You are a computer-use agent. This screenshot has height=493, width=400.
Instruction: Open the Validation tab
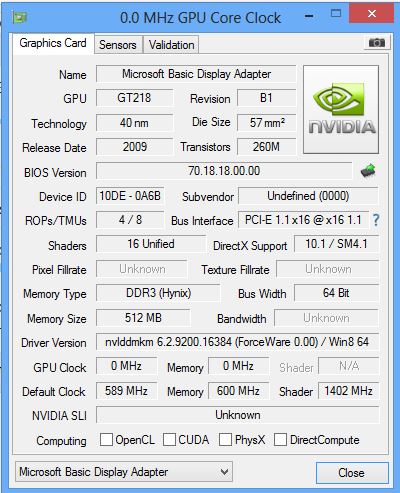click(171, 45)
